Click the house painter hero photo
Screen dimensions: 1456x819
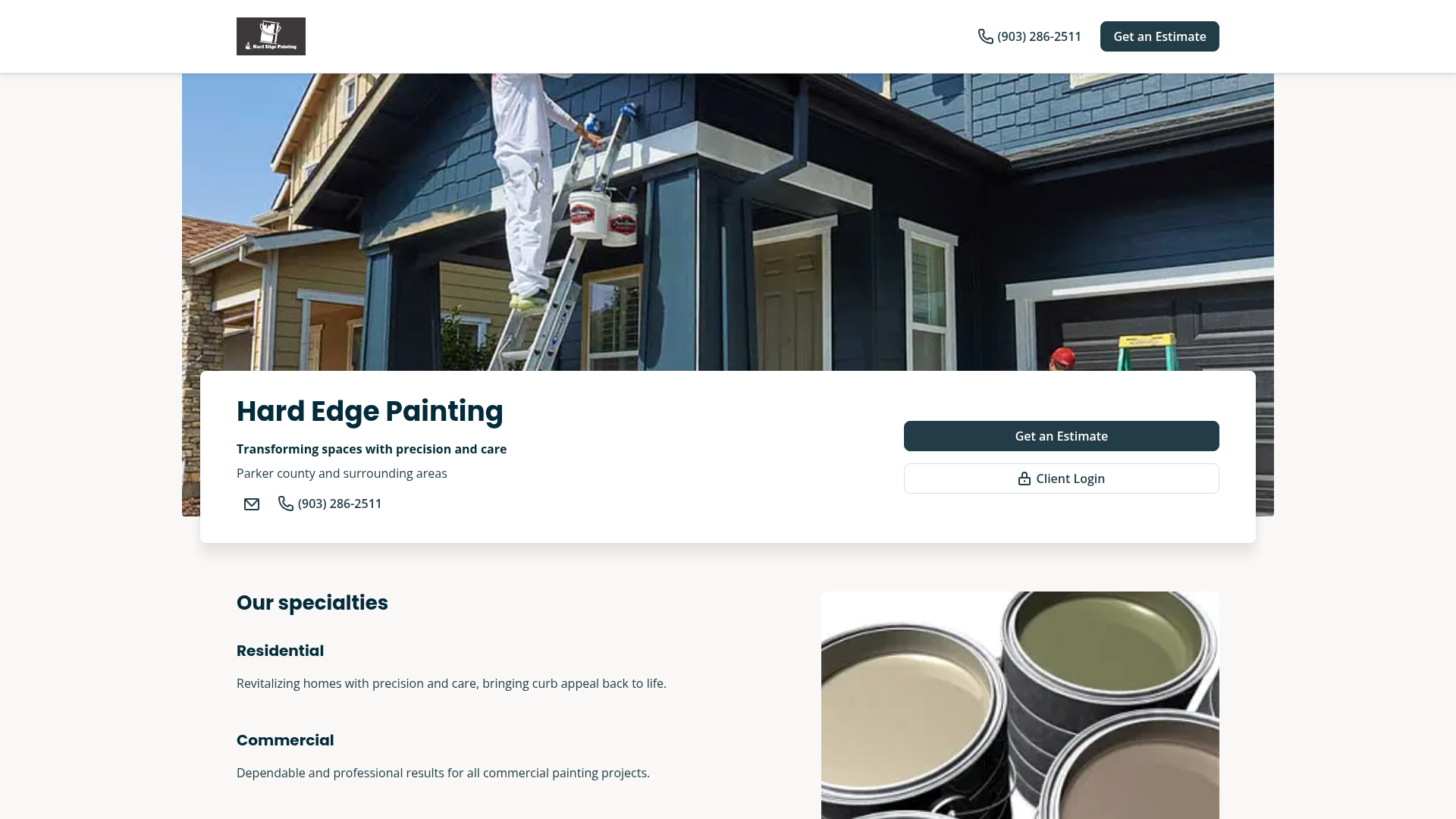click(728, 221)
